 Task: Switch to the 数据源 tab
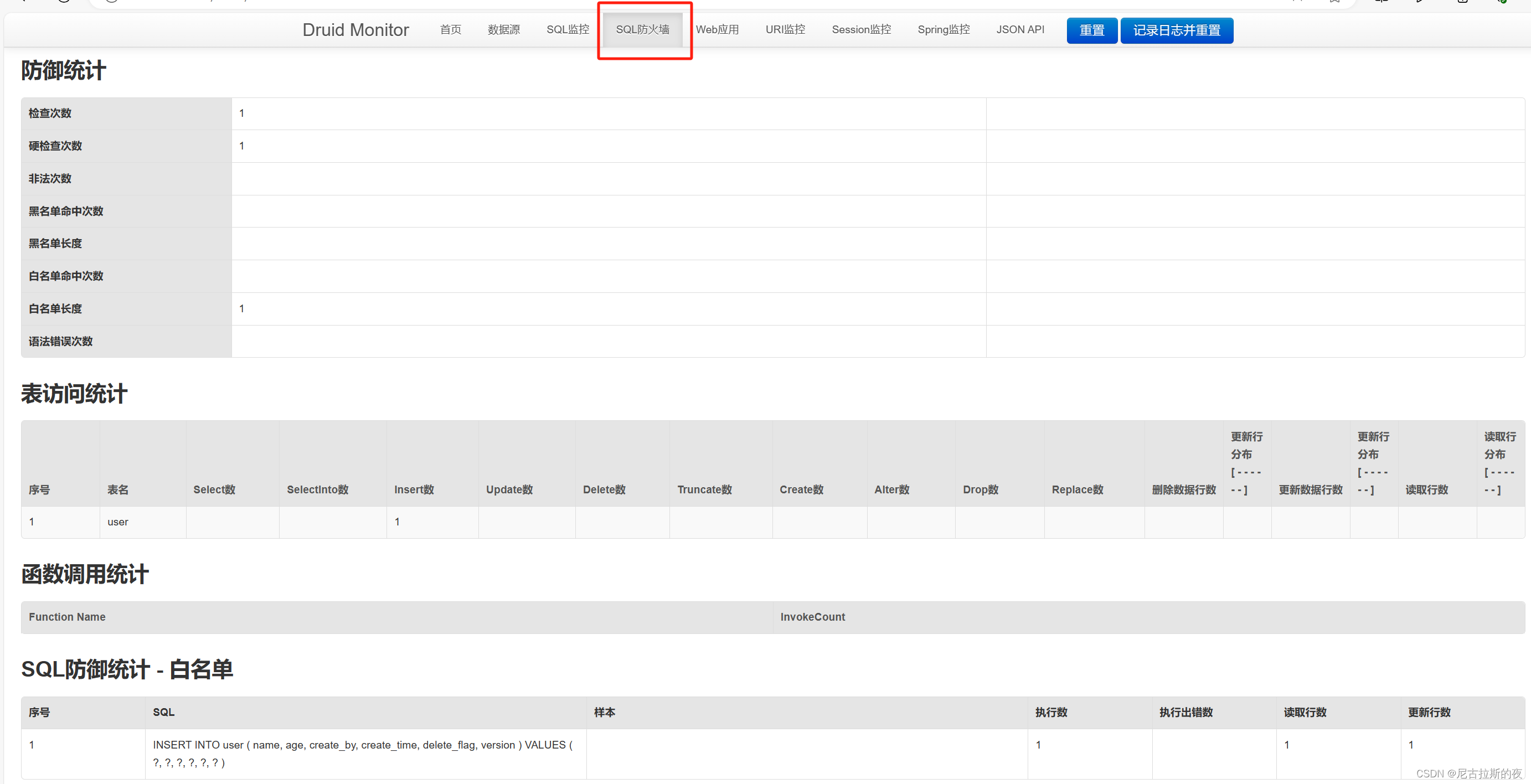[x=503, y=30]
